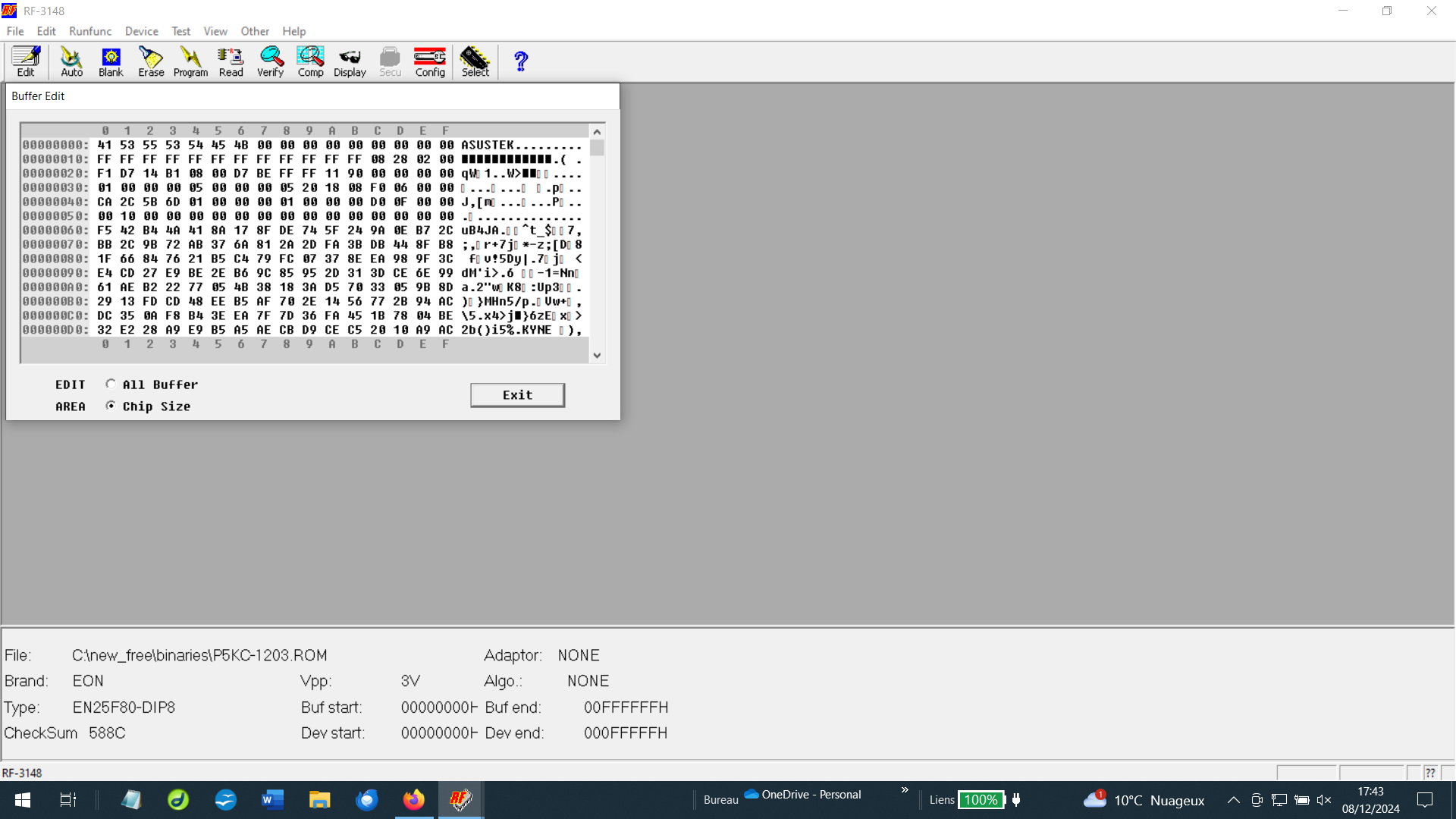
Task: Open the Windows Start menu
Action: (23, 800)
